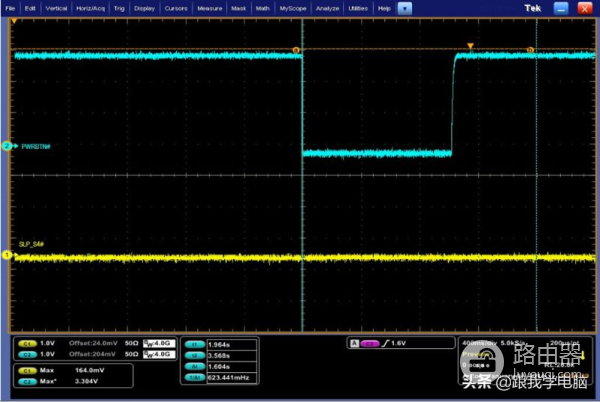
Task: Open the Measure menu
Action: (210, 7)
